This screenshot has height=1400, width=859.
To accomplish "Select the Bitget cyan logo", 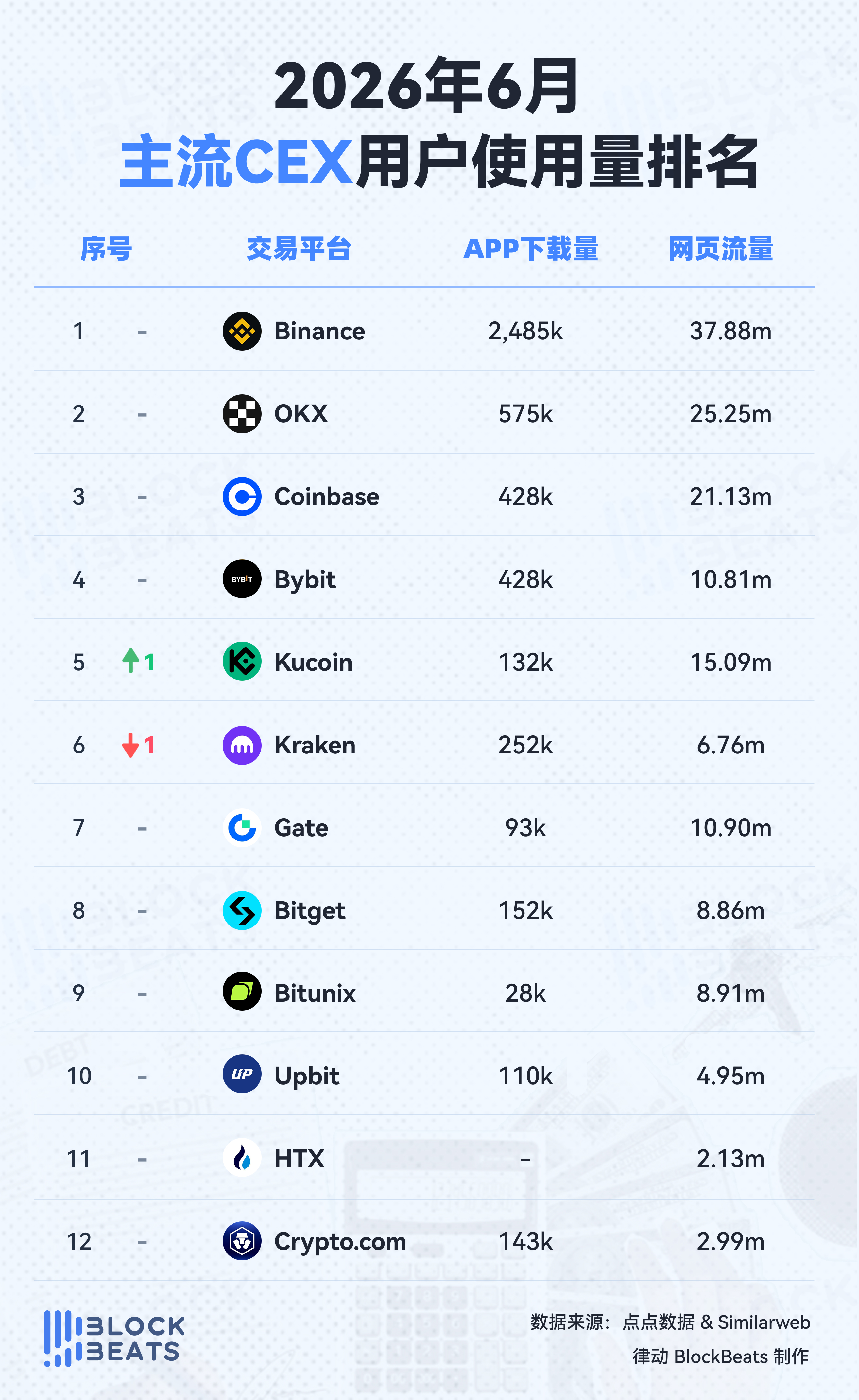I will click(x=242, y=910).
